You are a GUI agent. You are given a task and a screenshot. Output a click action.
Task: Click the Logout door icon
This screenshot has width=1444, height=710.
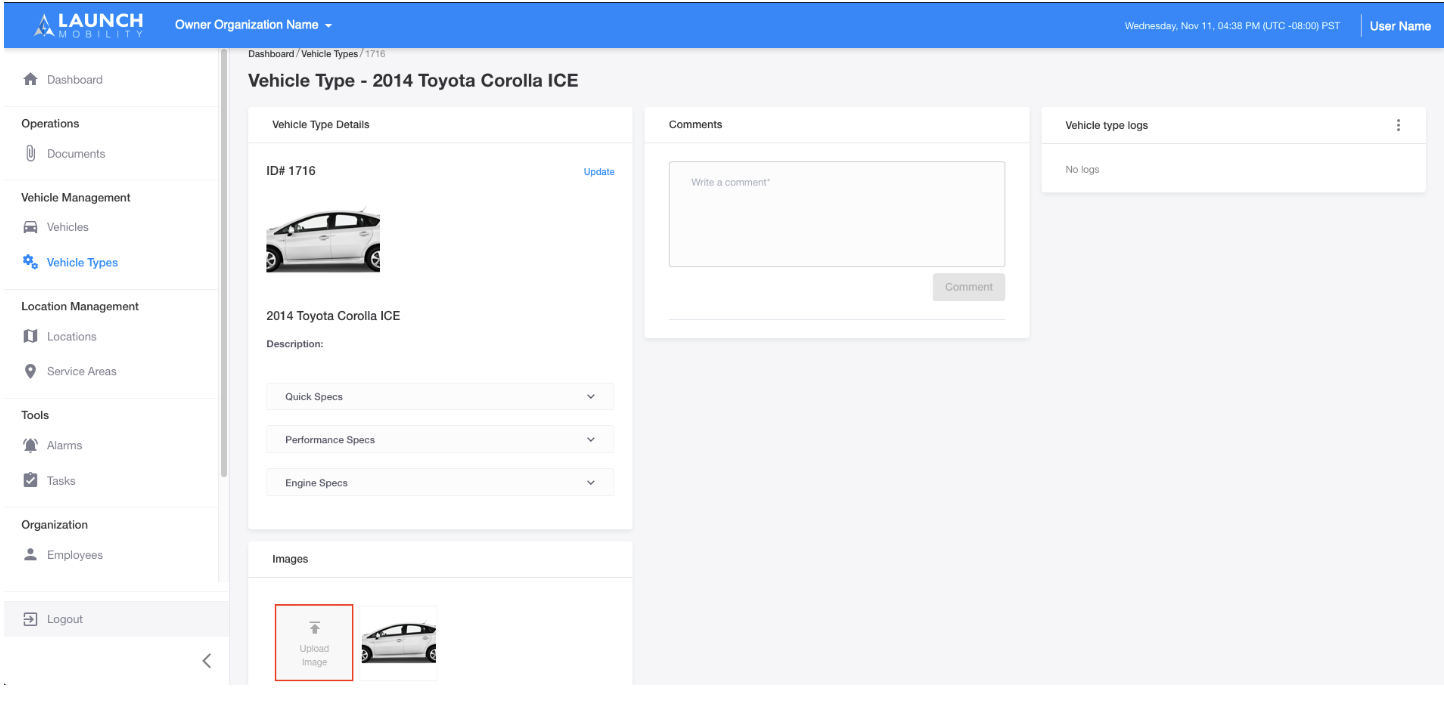coord(30,619)
